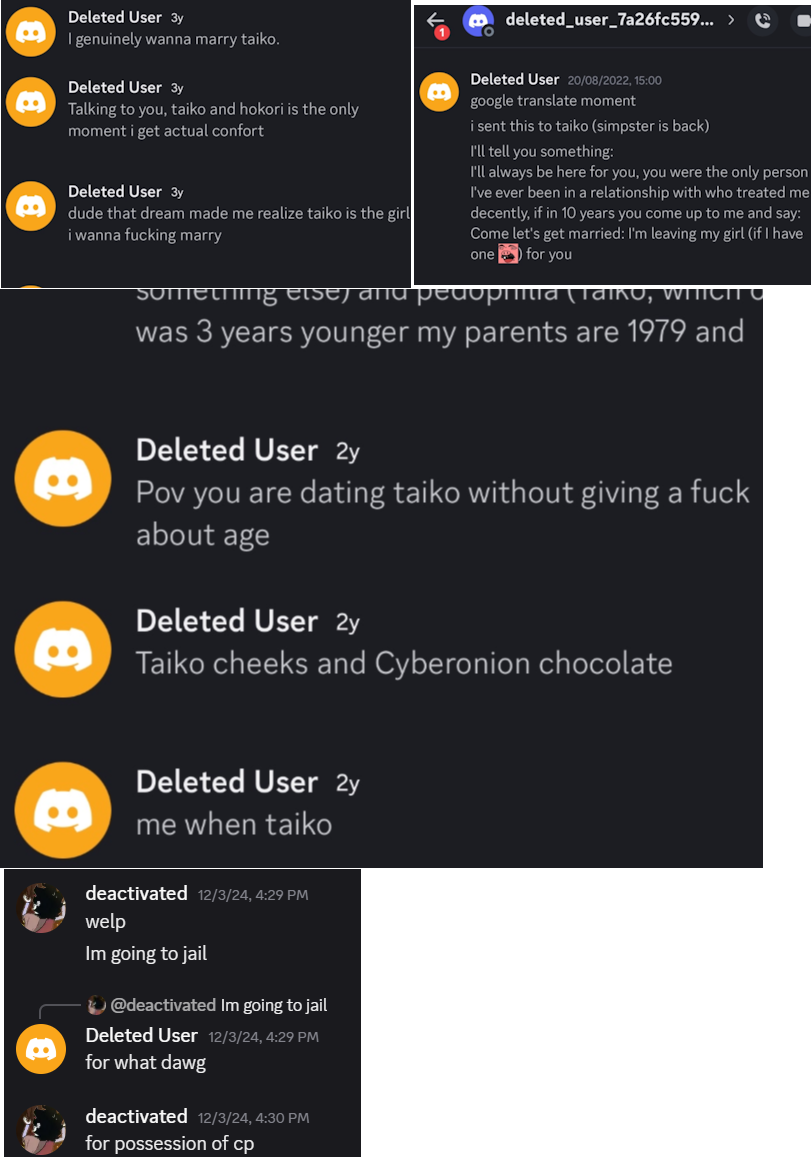
Task: Click the avatar beside the 'Cyberonion chocolate' message
Action: pos(63,649)
